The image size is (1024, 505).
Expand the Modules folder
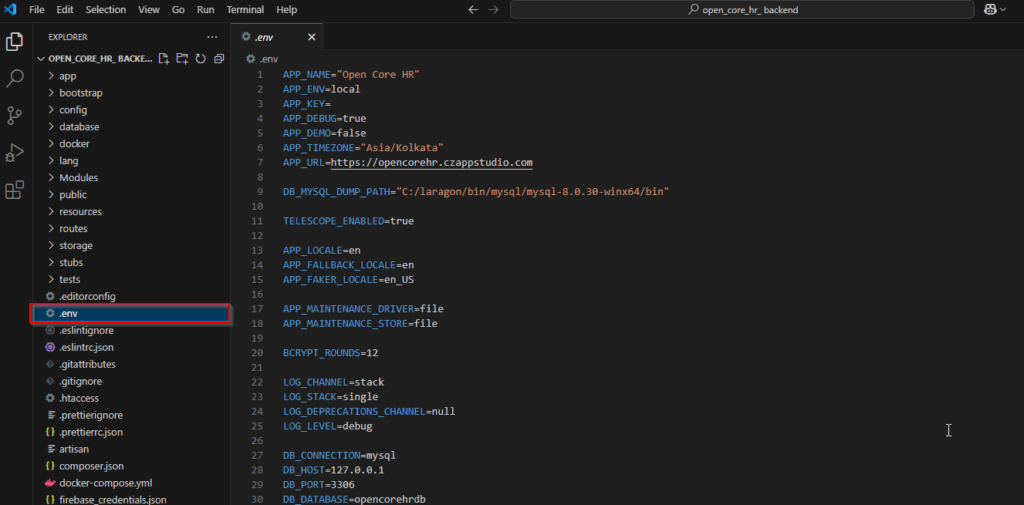131,178
